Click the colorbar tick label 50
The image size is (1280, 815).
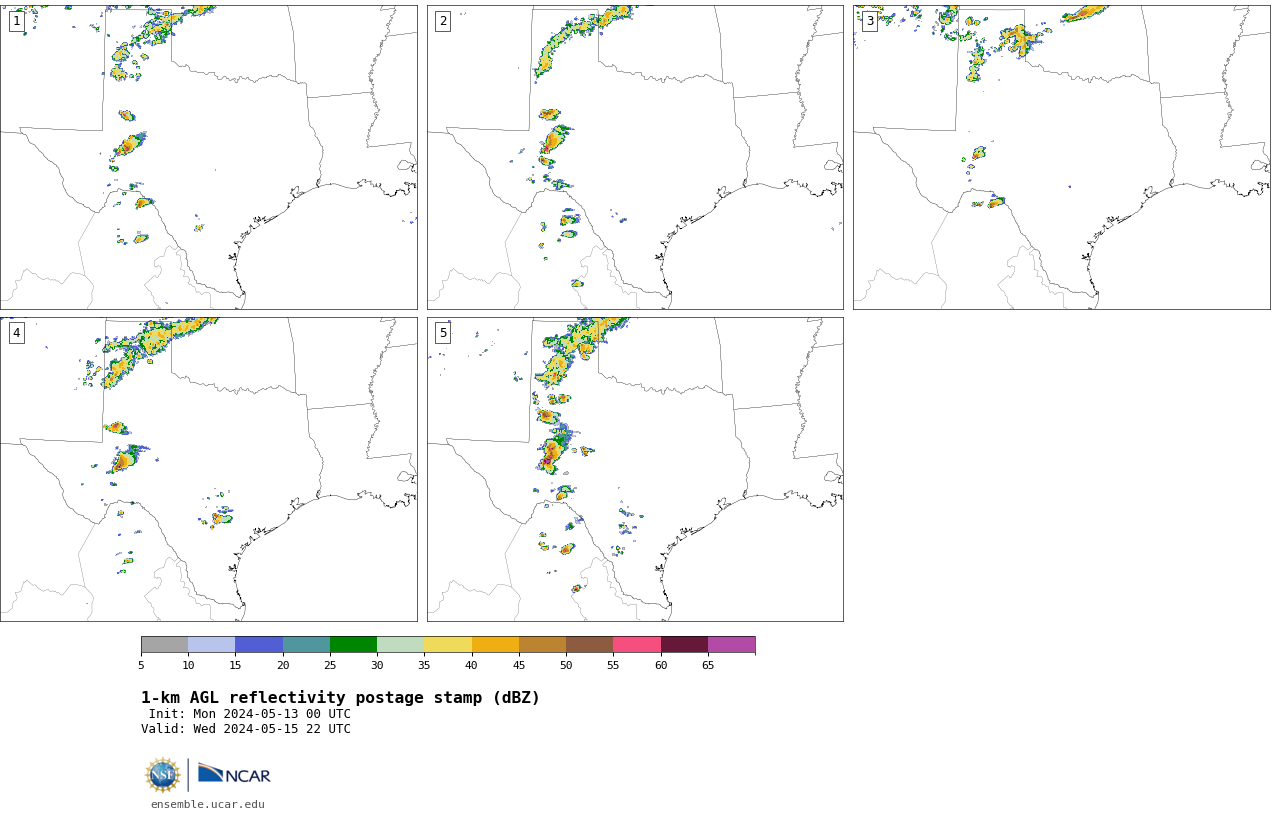(x=566, y=665)
